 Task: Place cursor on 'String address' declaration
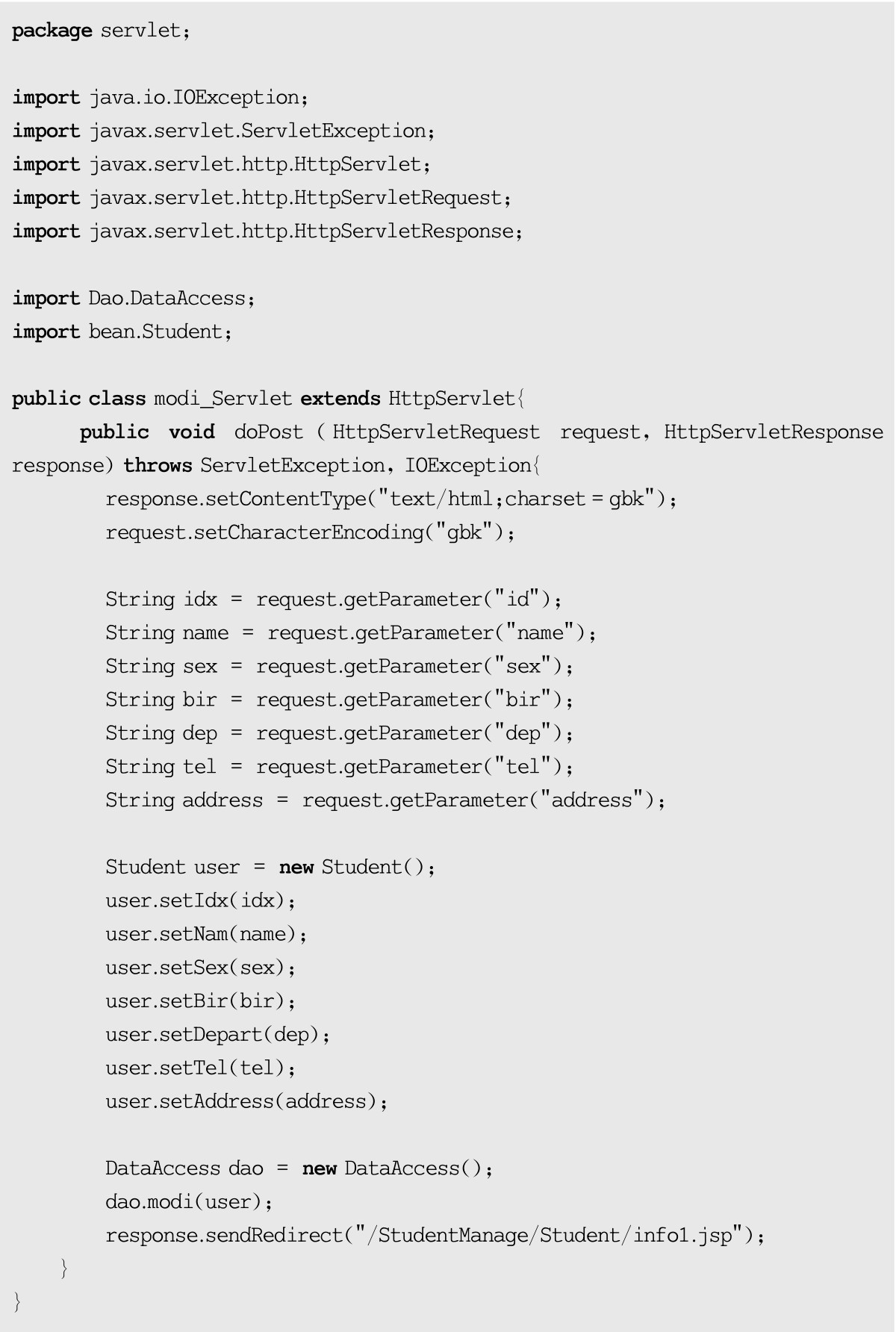pos(385,800)
